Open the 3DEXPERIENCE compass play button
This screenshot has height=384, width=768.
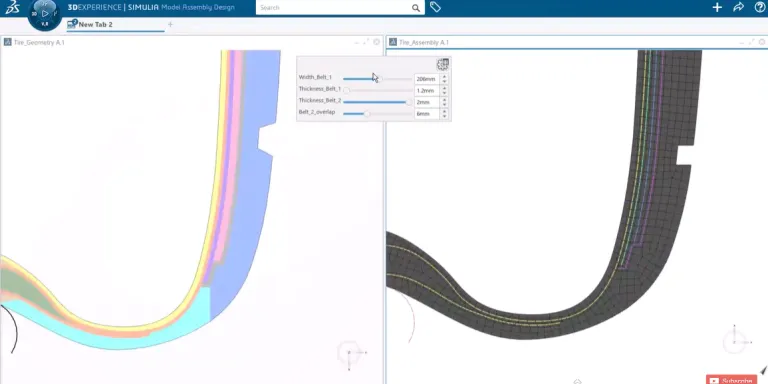click(45, 13)
